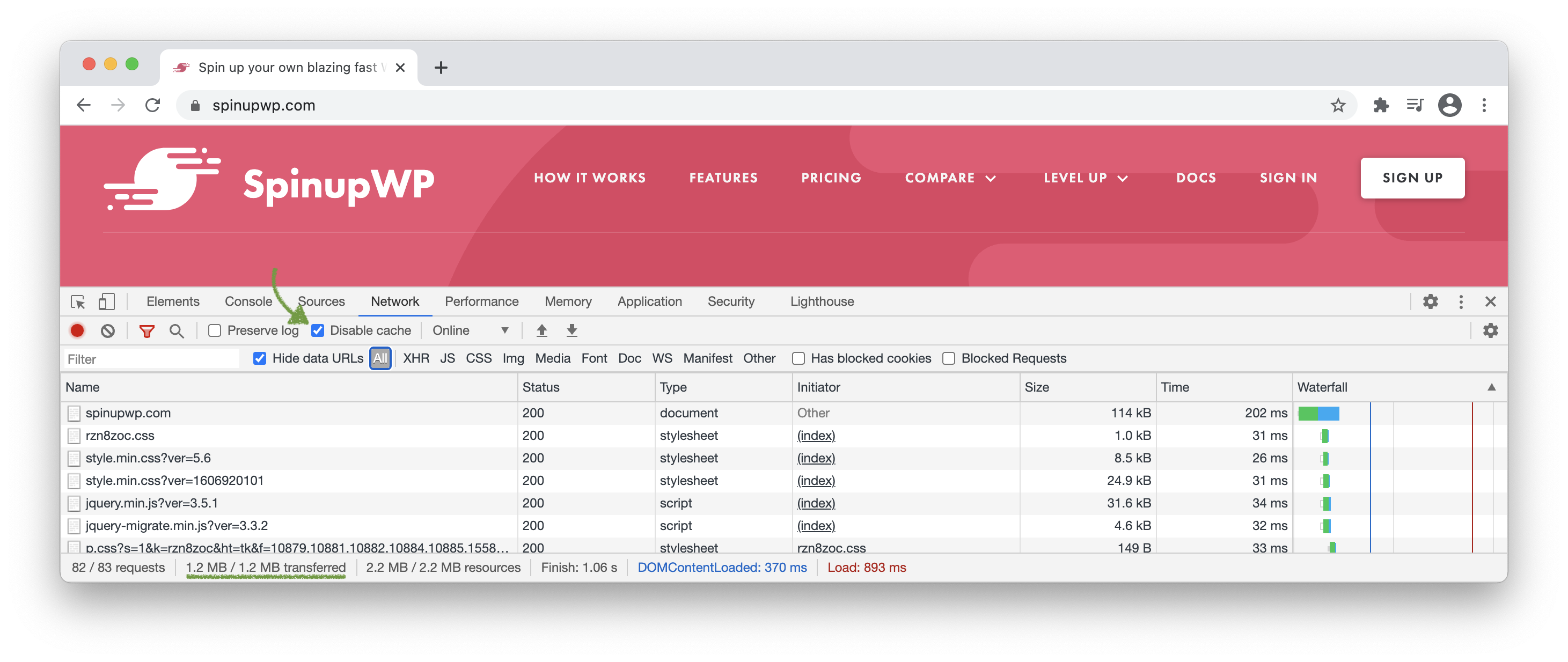Viewport: 1568px width, 662px height.
Task: Open the PRICING link
Action: 831,178
